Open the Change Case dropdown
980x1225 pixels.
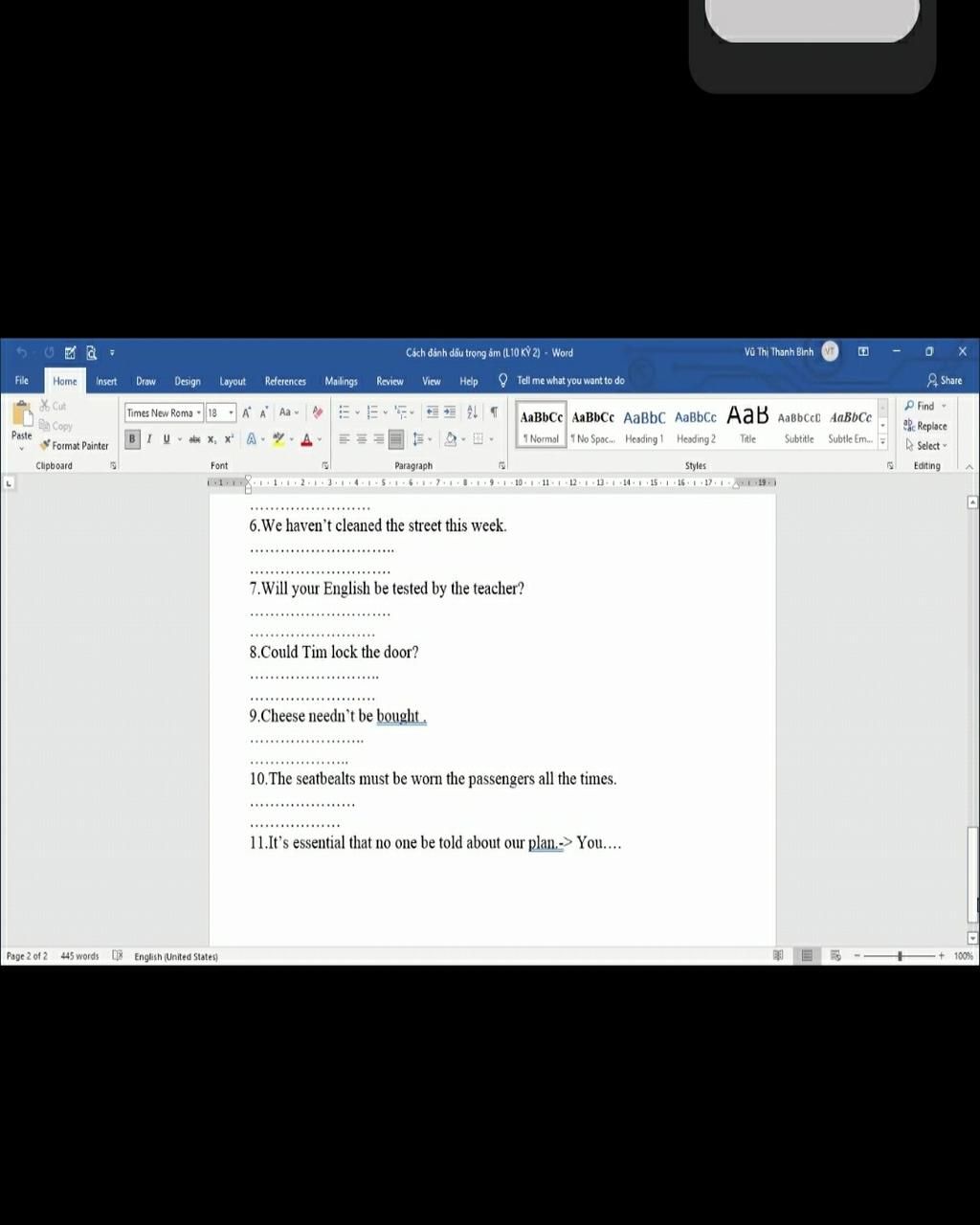[288, 412]
